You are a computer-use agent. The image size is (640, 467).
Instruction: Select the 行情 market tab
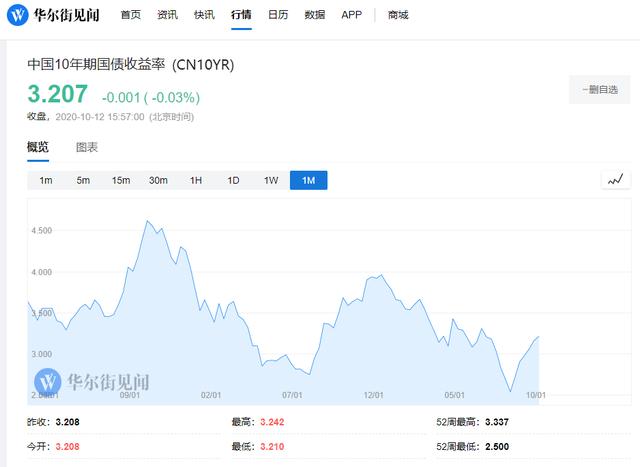tap(241, 15)
